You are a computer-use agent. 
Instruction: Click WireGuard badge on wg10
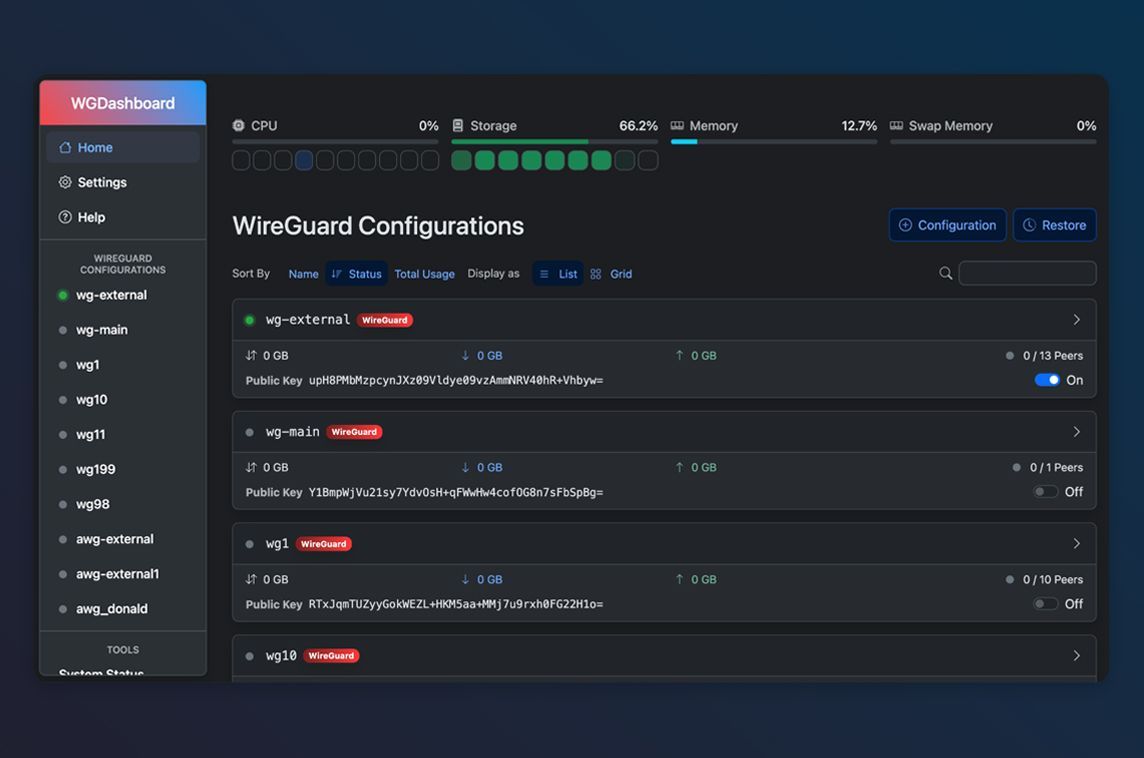point(331,655)
